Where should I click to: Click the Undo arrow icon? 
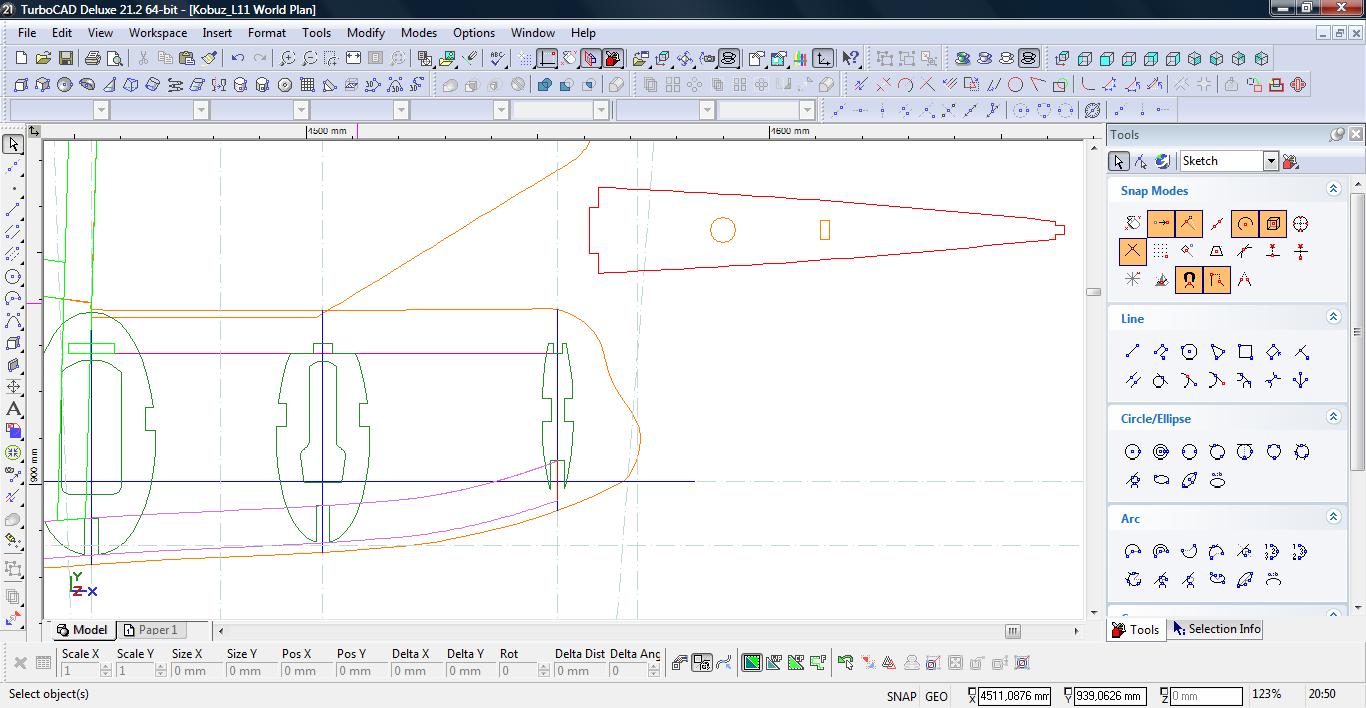(237, 59)
